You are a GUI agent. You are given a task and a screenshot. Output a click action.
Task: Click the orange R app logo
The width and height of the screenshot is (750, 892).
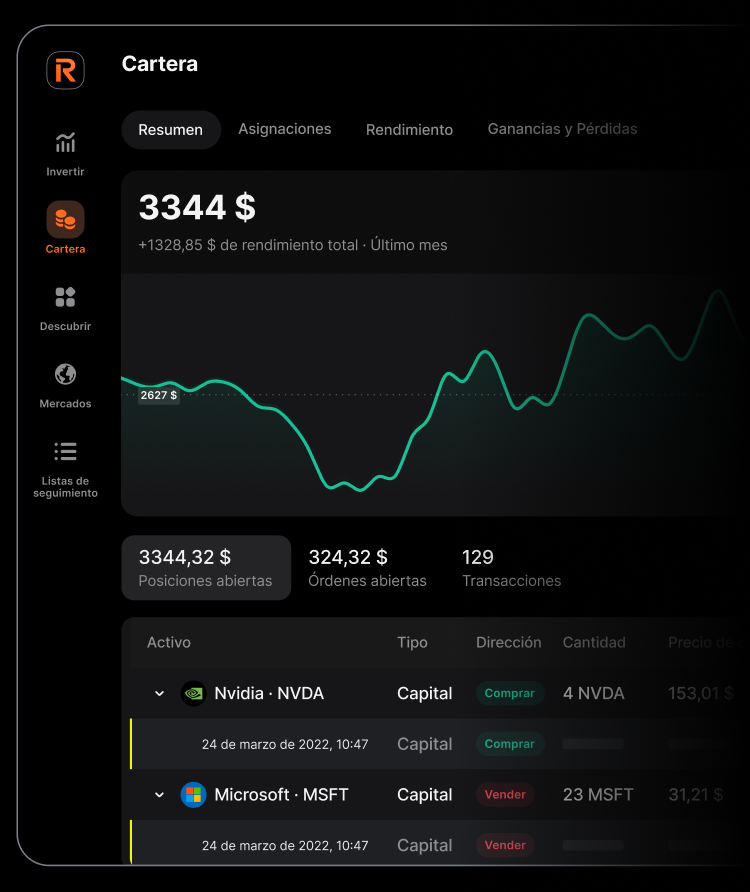point(65,70)
